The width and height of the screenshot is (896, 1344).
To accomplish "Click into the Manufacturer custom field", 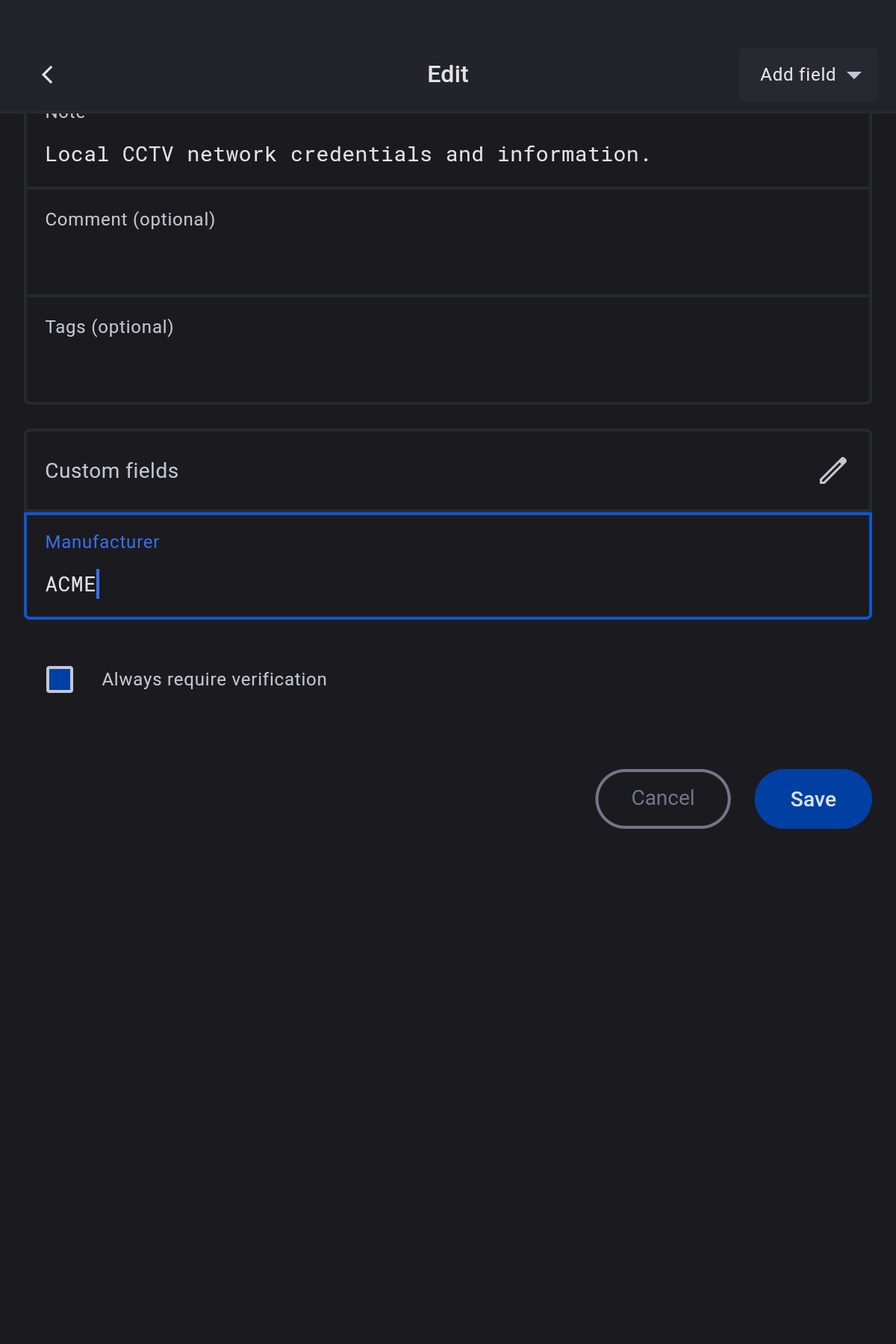I will pyautogui.click(x=448, y=584).
